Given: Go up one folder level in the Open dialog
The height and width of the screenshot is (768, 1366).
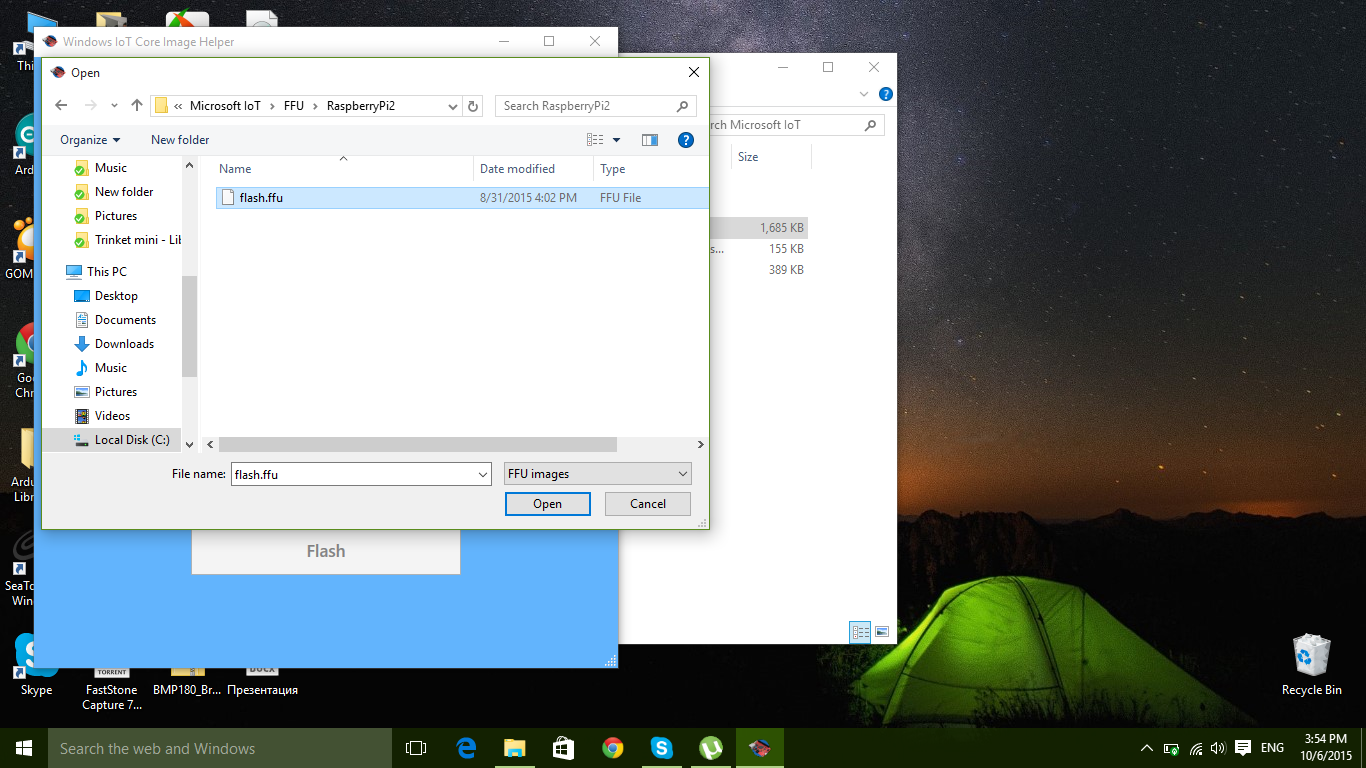Looking at the screenshot, I should 137,105.
